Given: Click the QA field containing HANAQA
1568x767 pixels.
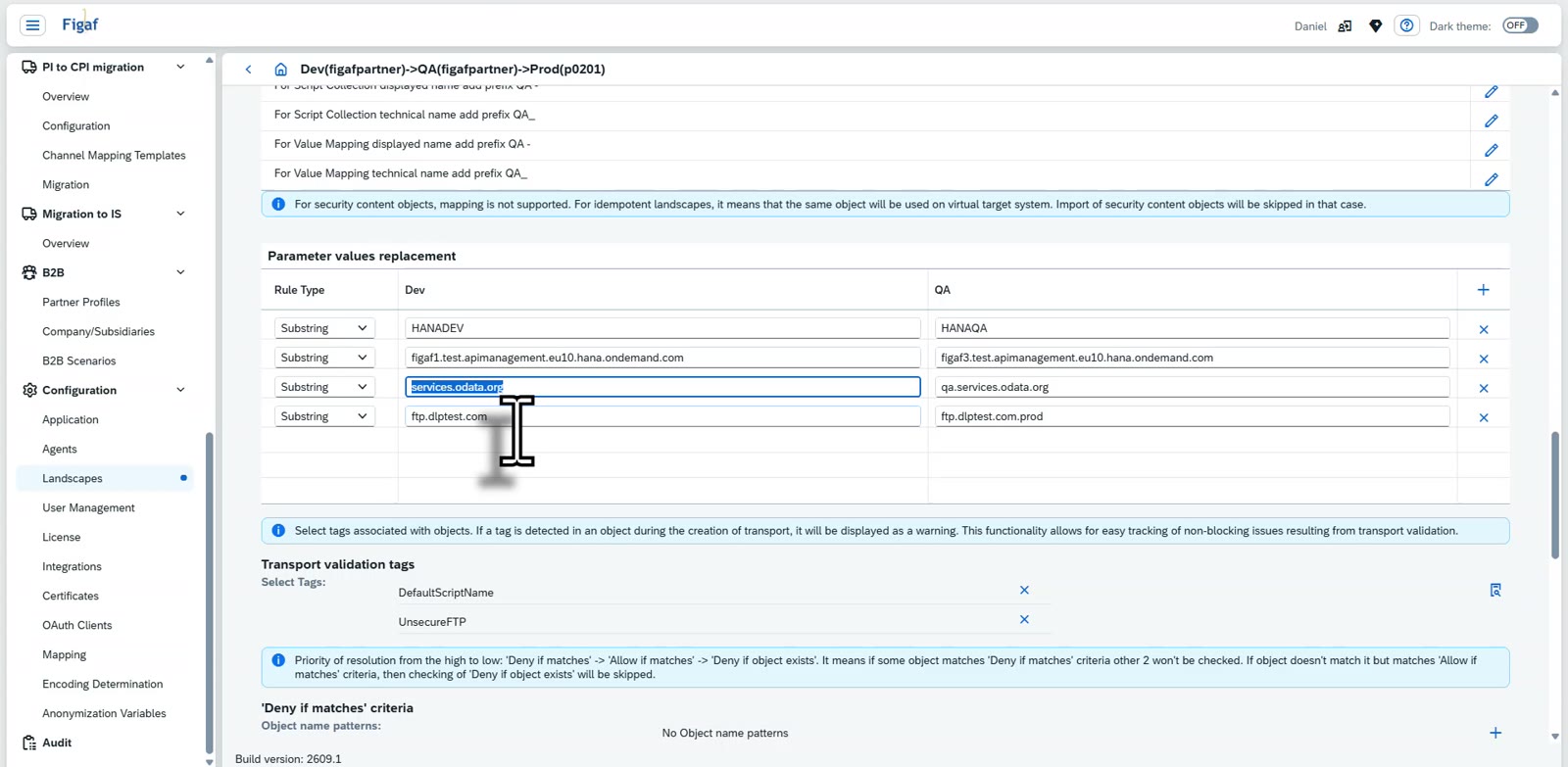Looking at the screenshot, I should pyautogui.click(x=1192, y=329).
